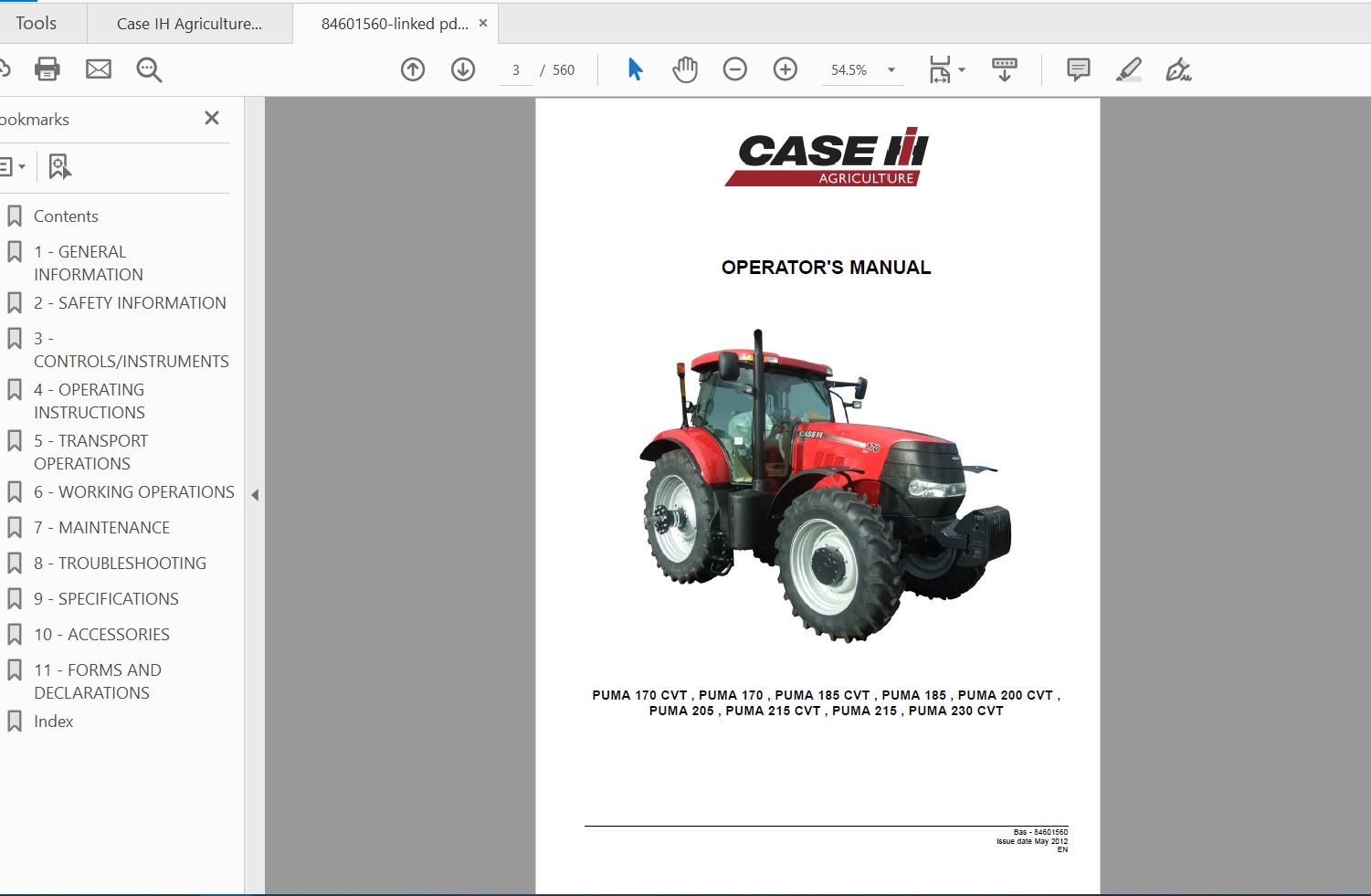Viewport: 1371px width, 896px height.
Task: Jump to 8 - TROUBLESHOOTING bookmark
Action: (120, 563)
